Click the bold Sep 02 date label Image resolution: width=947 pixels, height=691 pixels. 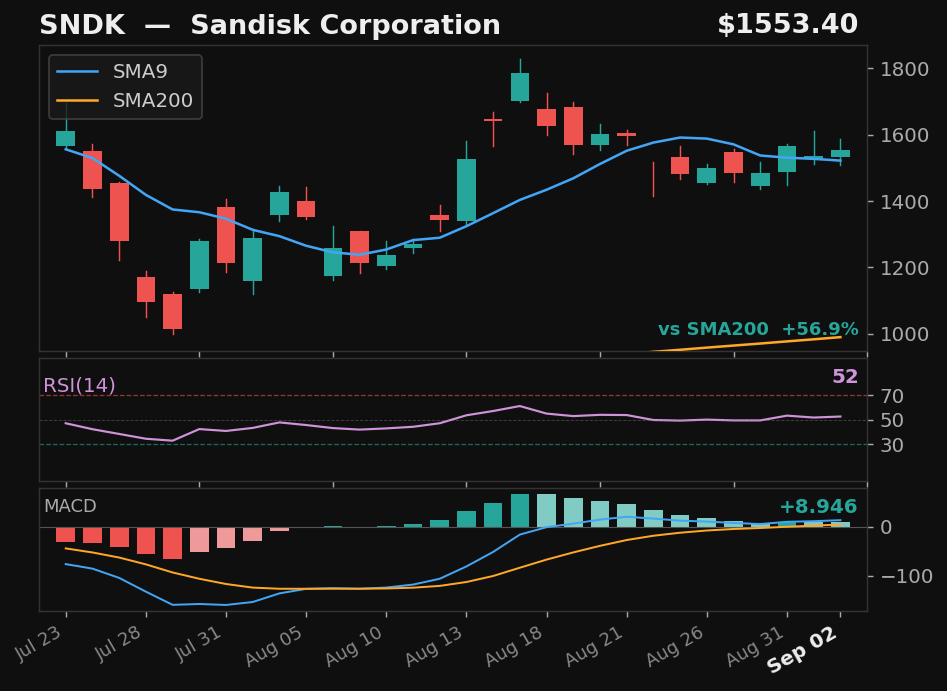pos(803,649)
